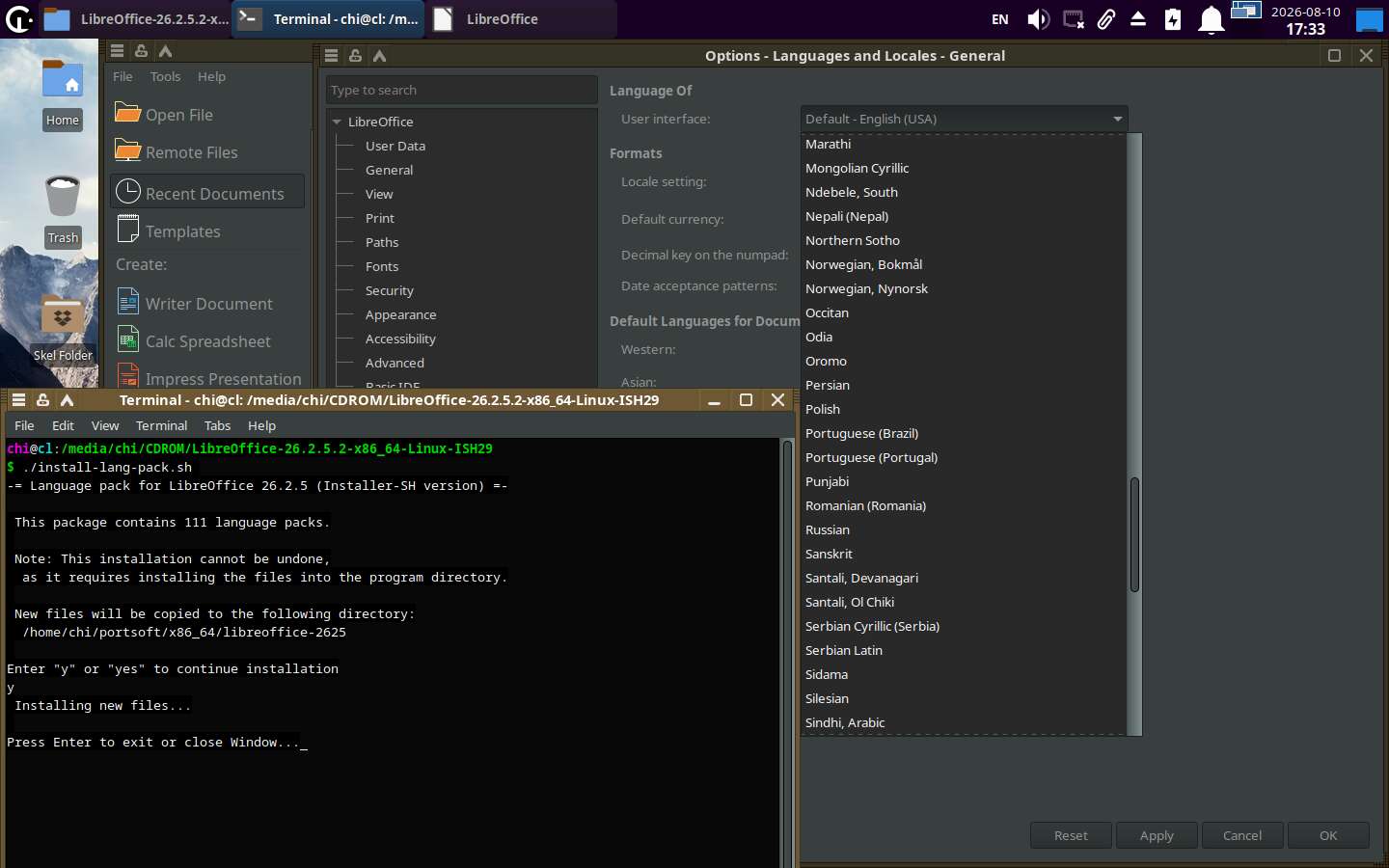Click the Apply button in Options
The width and height of the screenshot is (1389, 868).
pos(1157,835)
